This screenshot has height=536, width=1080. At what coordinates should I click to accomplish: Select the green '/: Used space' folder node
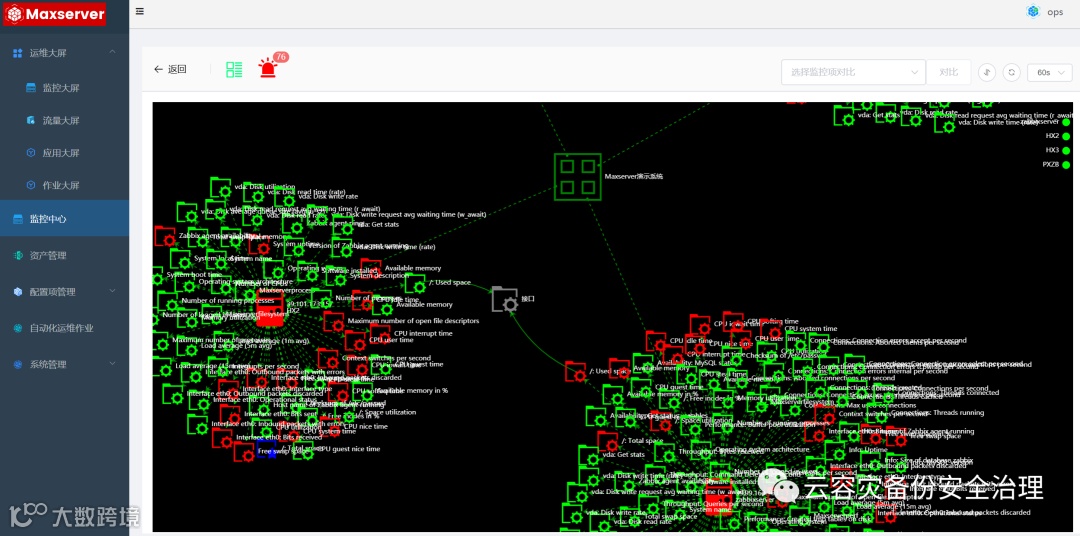pos(415,283)
